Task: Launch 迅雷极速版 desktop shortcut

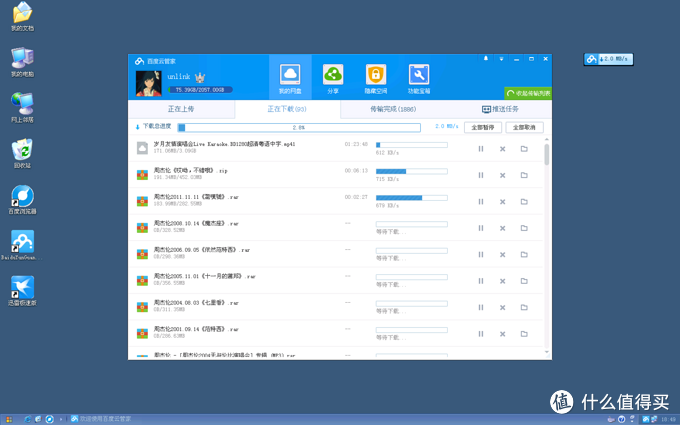Action: coord(22,291)
